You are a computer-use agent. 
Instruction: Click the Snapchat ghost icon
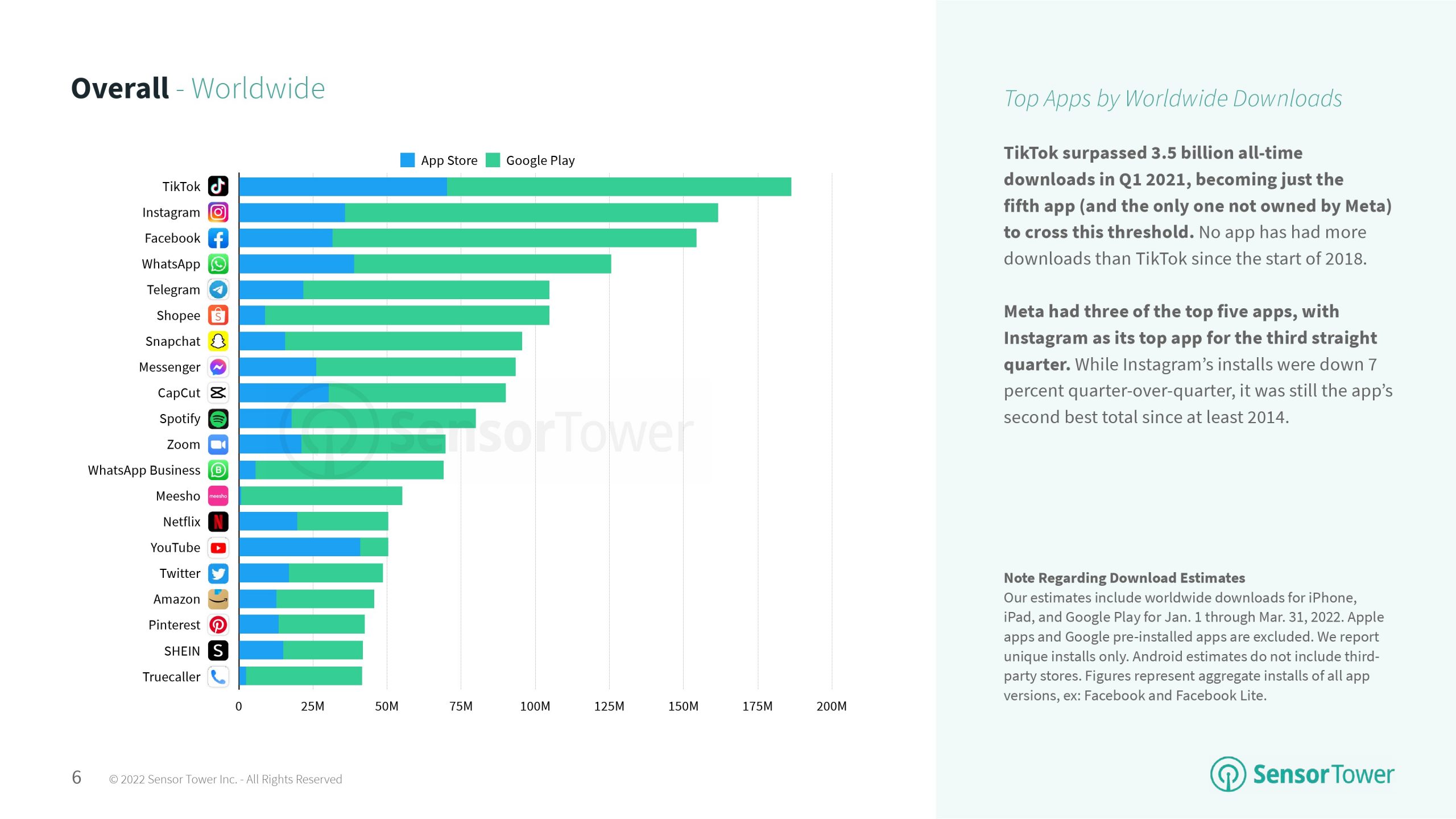(218, 341)
